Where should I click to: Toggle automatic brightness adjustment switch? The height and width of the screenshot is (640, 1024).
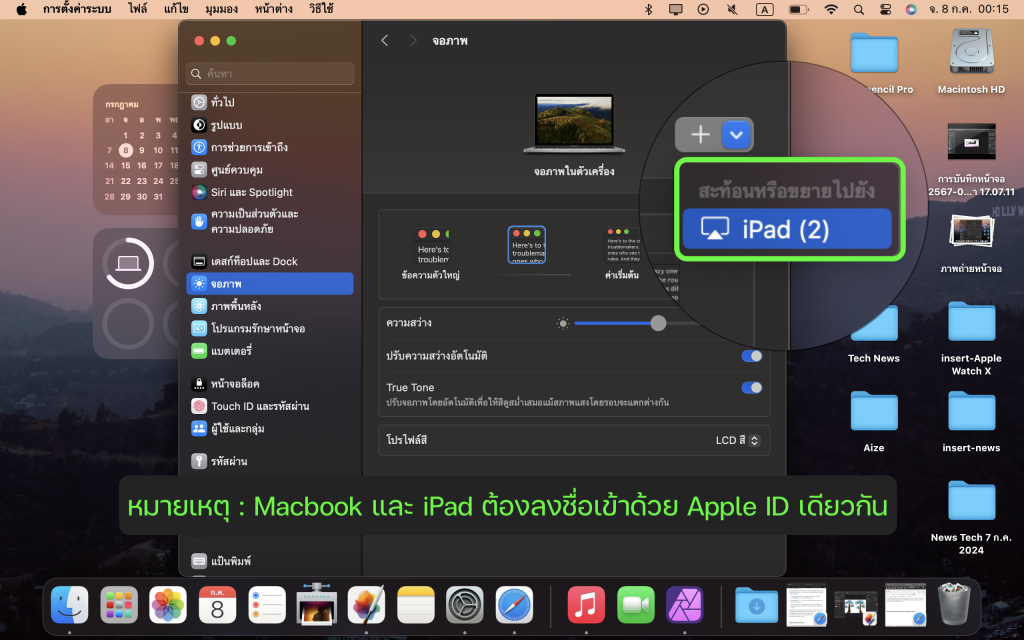tap(751, 356)
